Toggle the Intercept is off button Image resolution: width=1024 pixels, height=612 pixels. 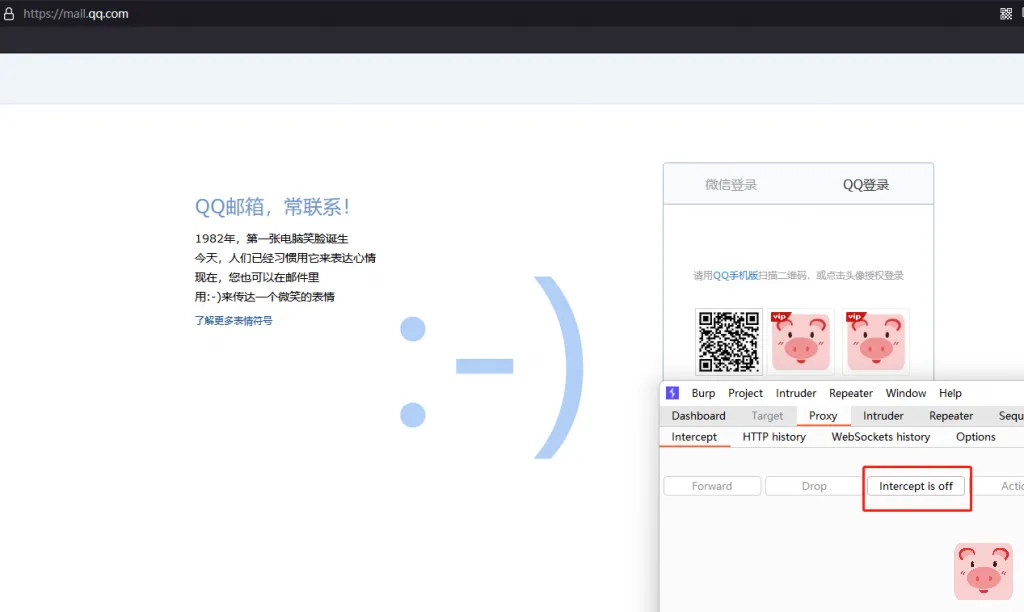point(916,486)
